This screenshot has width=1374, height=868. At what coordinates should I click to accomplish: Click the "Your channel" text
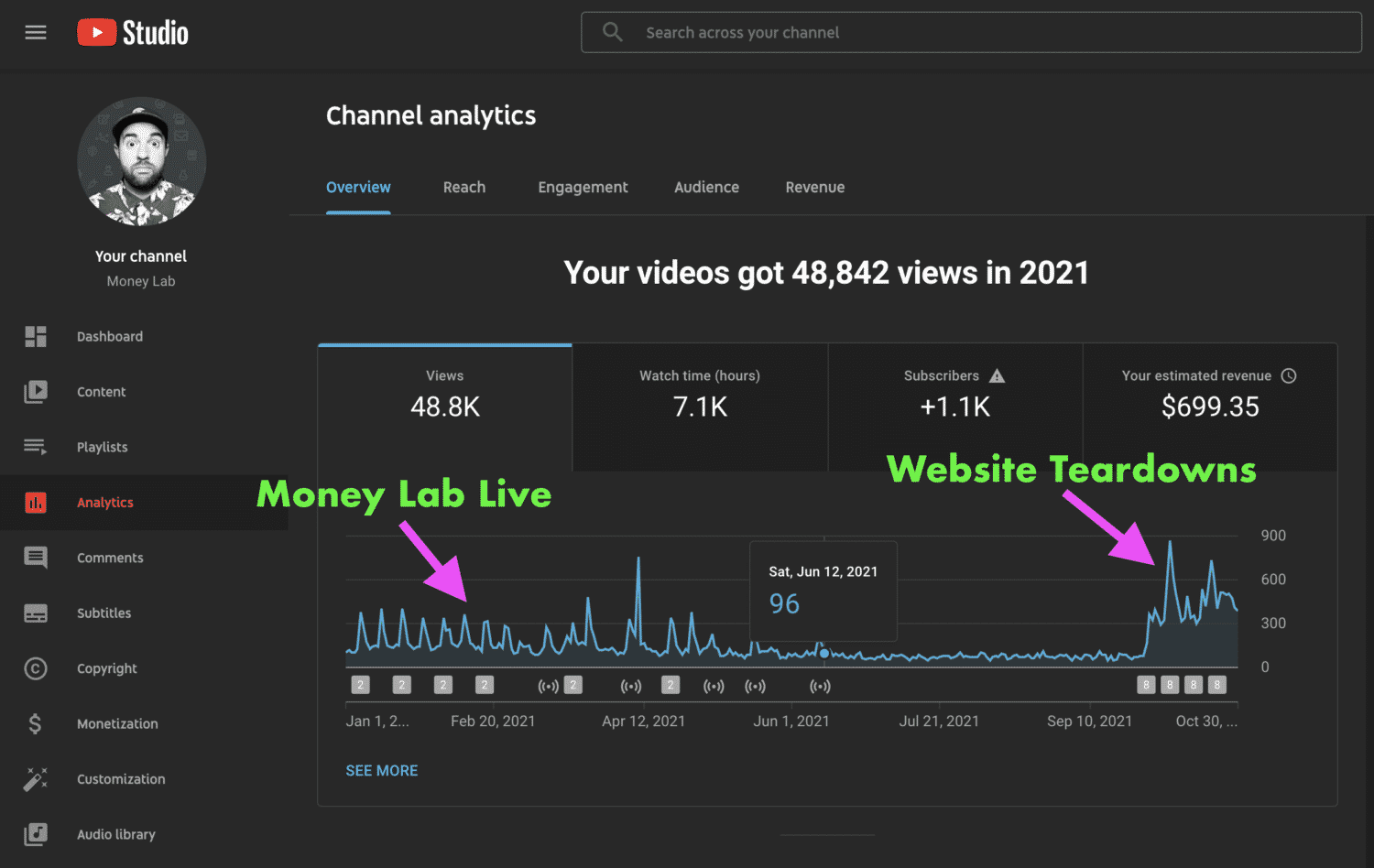[x=141, y=256]
